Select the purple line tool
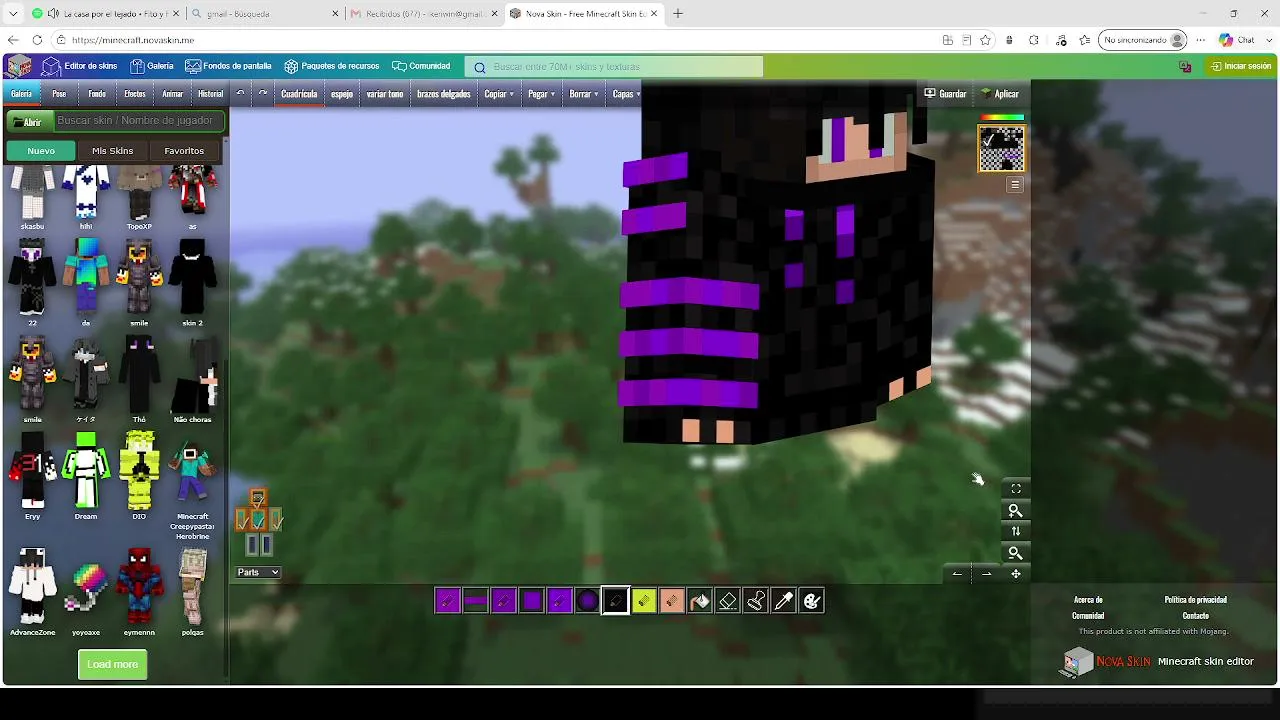 476,601
